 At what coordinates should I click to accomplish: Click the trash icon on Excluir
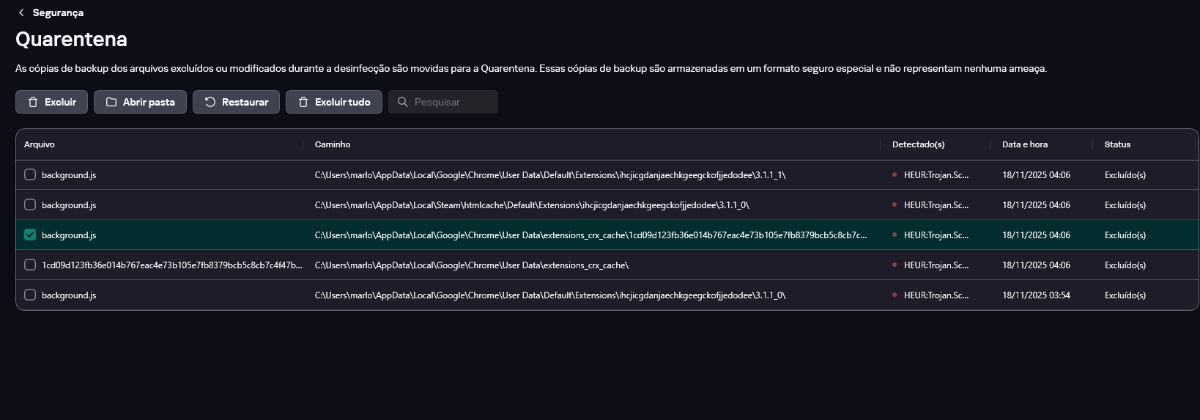[x=33, y=102]
